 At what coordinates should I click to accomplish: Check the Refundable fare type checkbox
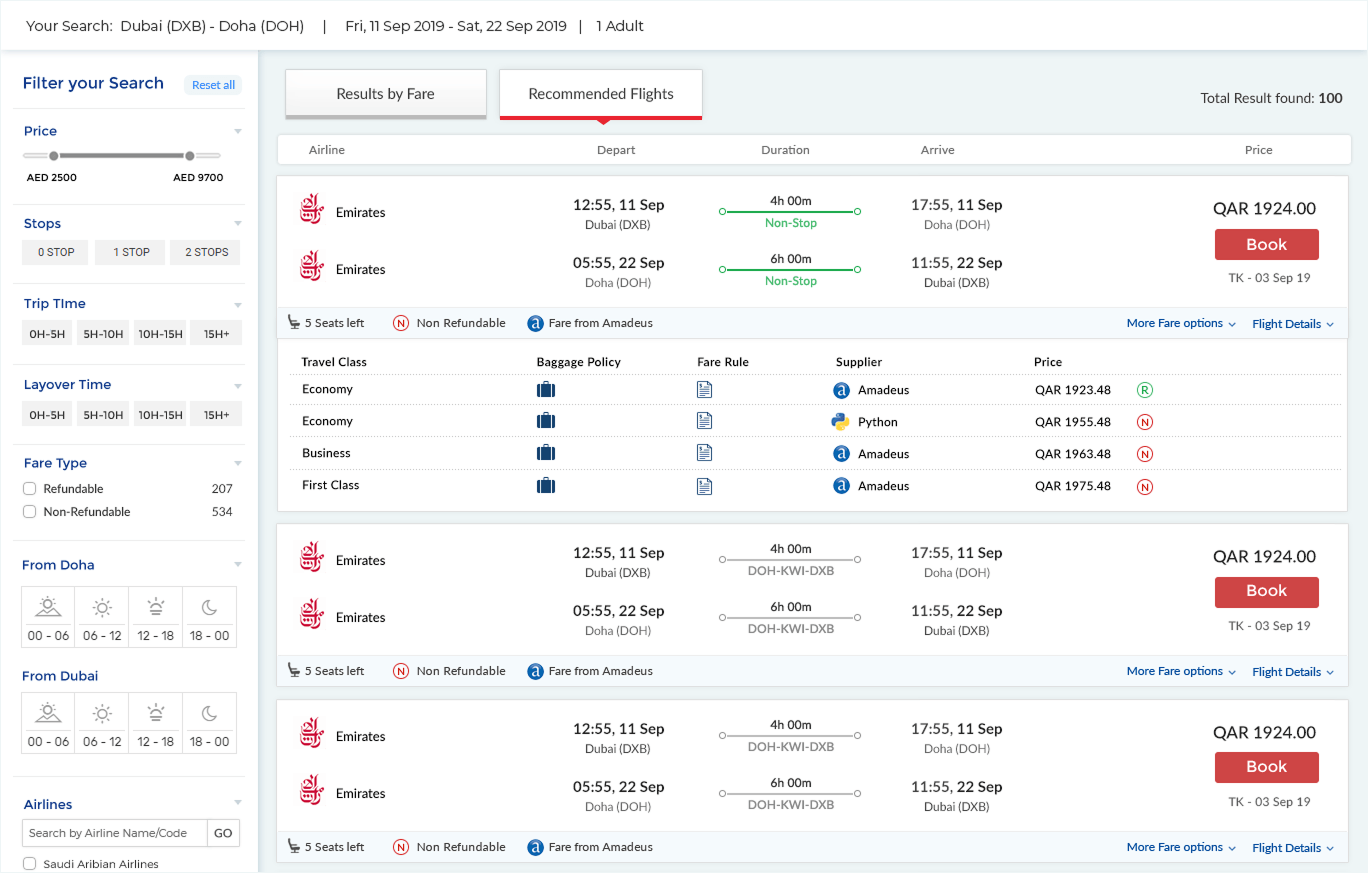[x=30, y=489]
